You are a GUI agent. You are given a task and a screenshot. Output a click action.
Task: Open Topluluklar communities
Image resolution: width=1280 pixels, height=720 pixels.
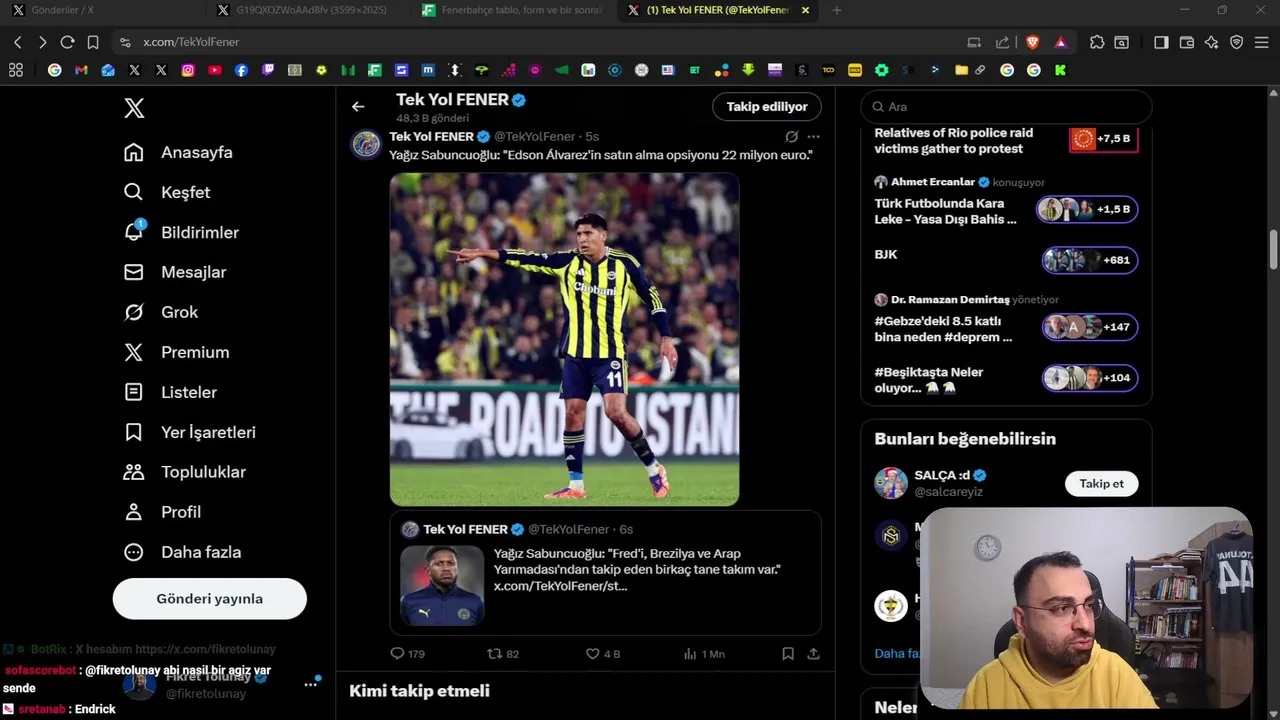[x=184, y=472]
